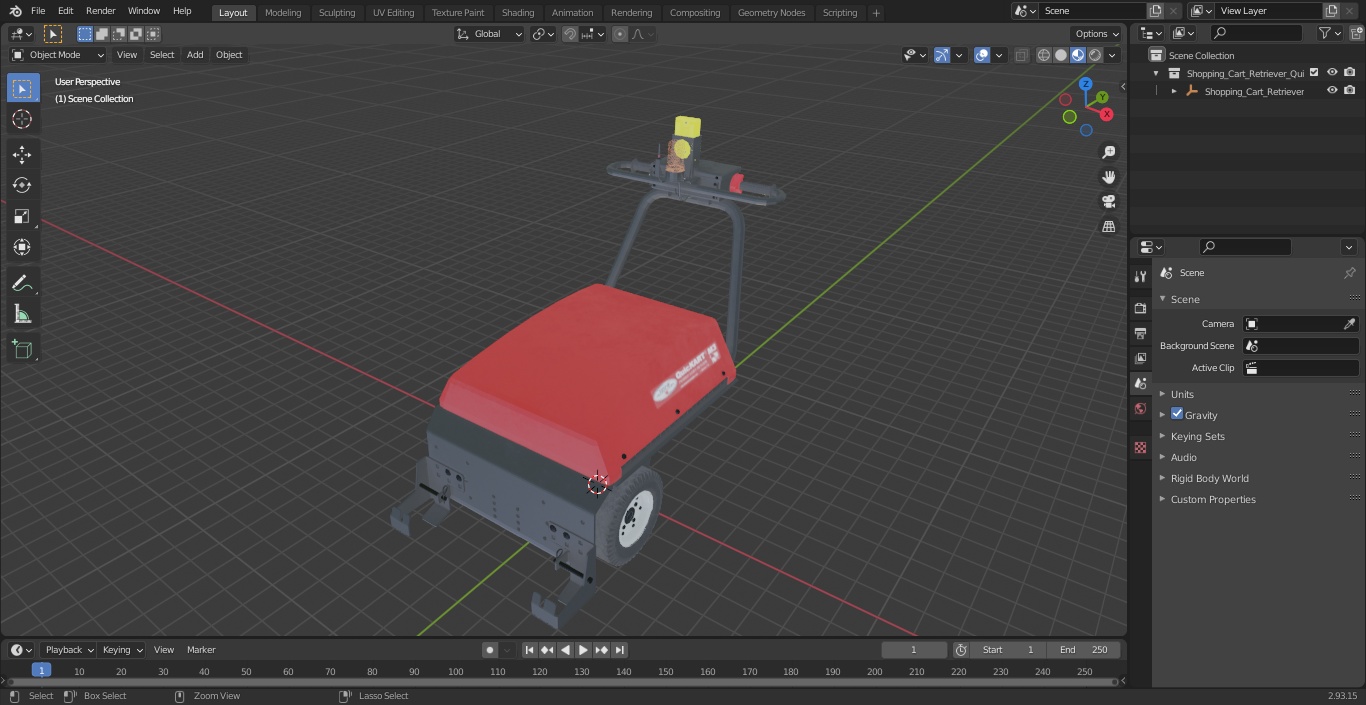Switch to the Shading workspace tab
Image resolution: width=1366 pixels, height=705 pixels.
click(x=518, y=13)
